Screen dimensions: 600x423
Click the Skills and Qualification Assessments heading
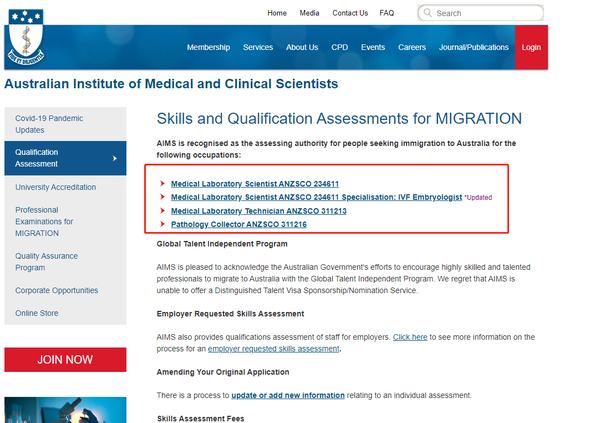[339, 119]
